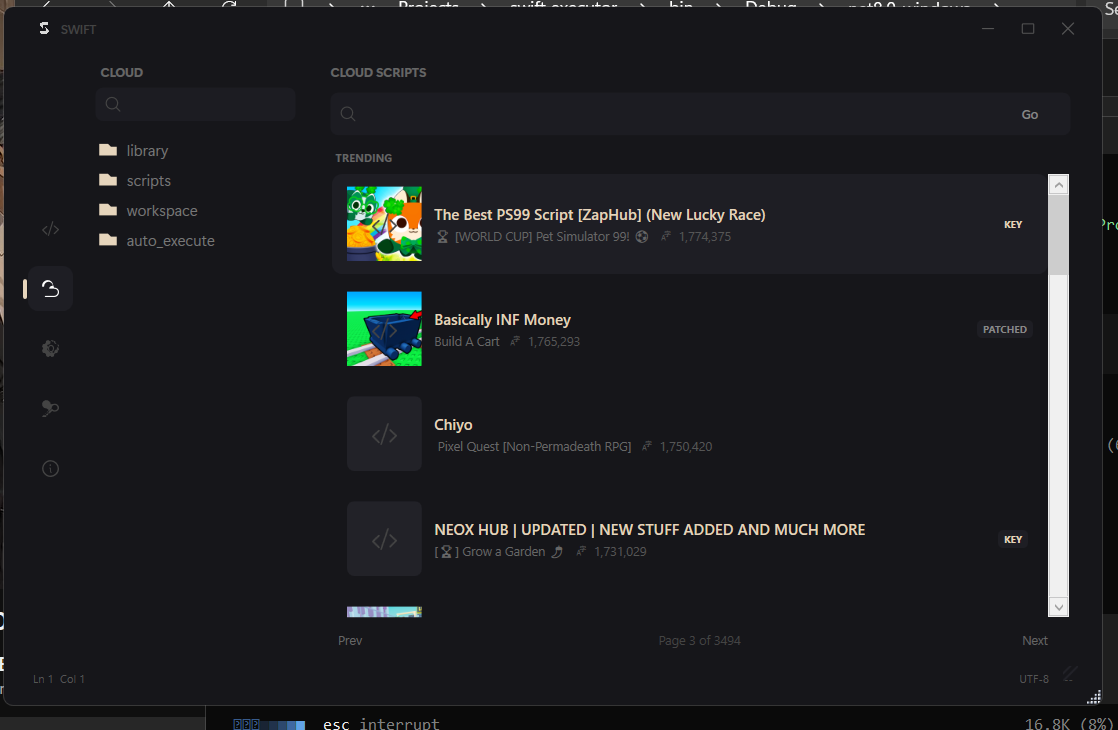Image resolution: width=1118 pixels, height=730 pixels.
Task: Open the info icon in sidebar
Action: [x=50, y=468]
